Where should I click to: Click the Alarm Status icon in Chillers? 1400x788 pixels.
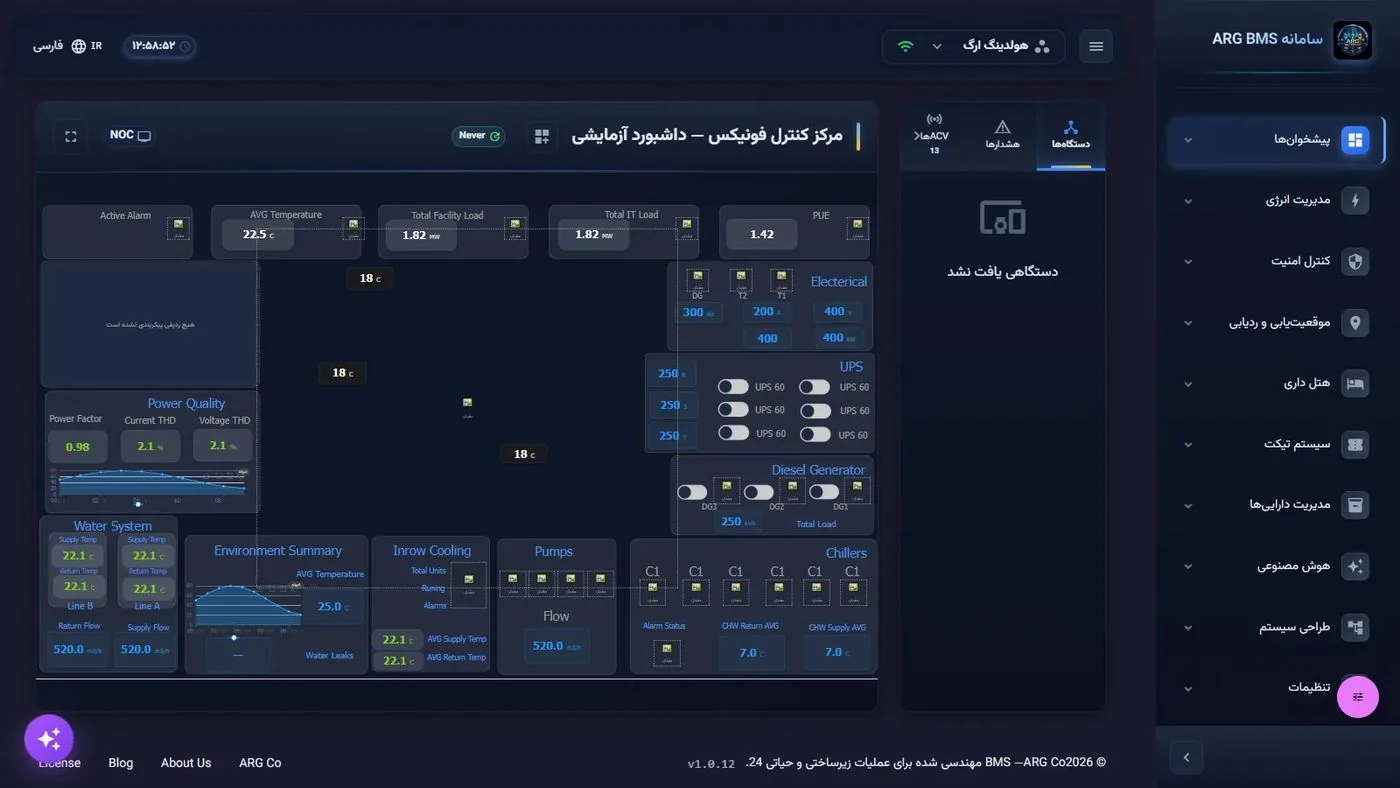coord(665,652)
